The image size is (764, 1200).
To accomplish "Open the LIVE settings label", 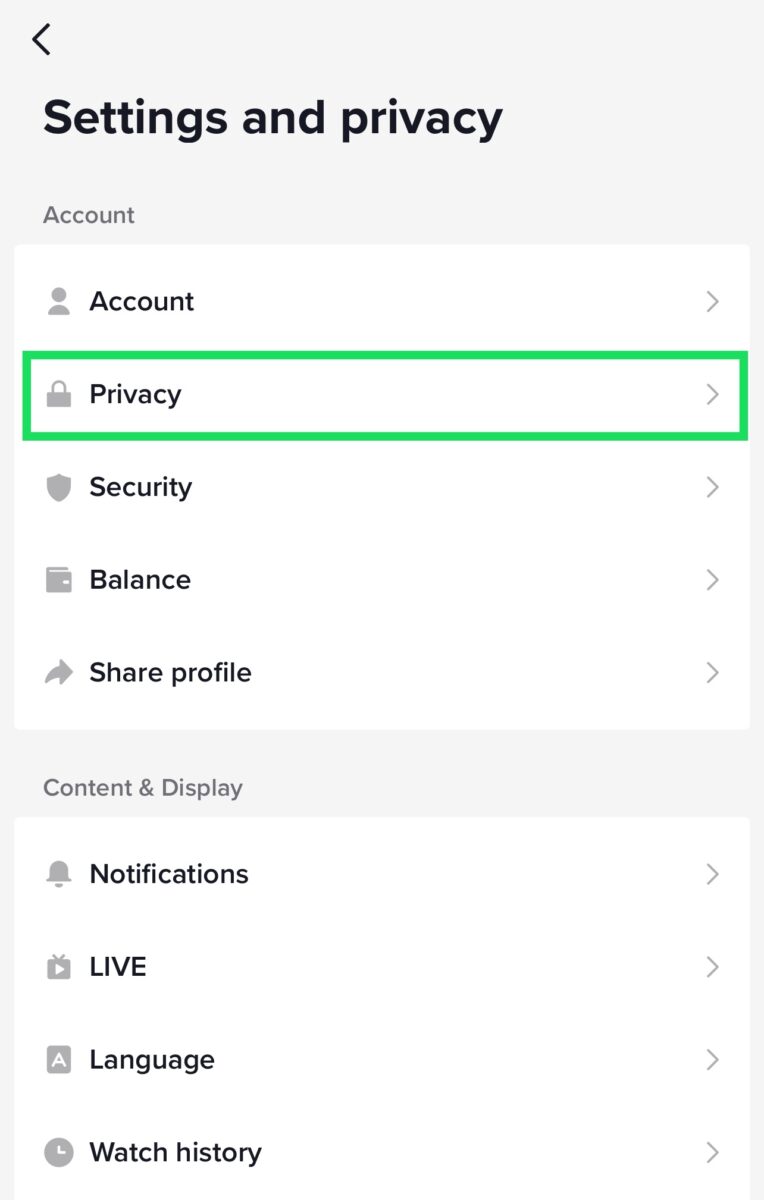I will click(118, 967).
